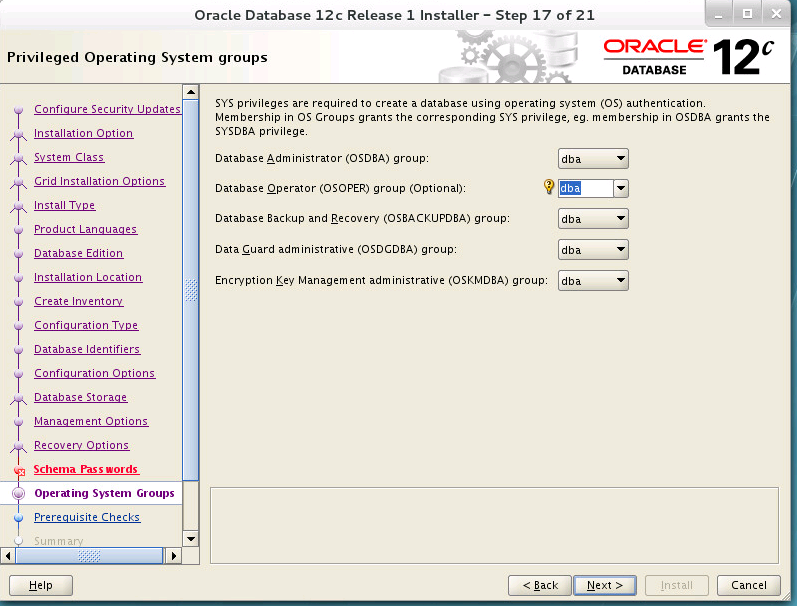Click the Back button
This screenshot has height=606, width=797.
pyautogui.click(x=540, y=585)
